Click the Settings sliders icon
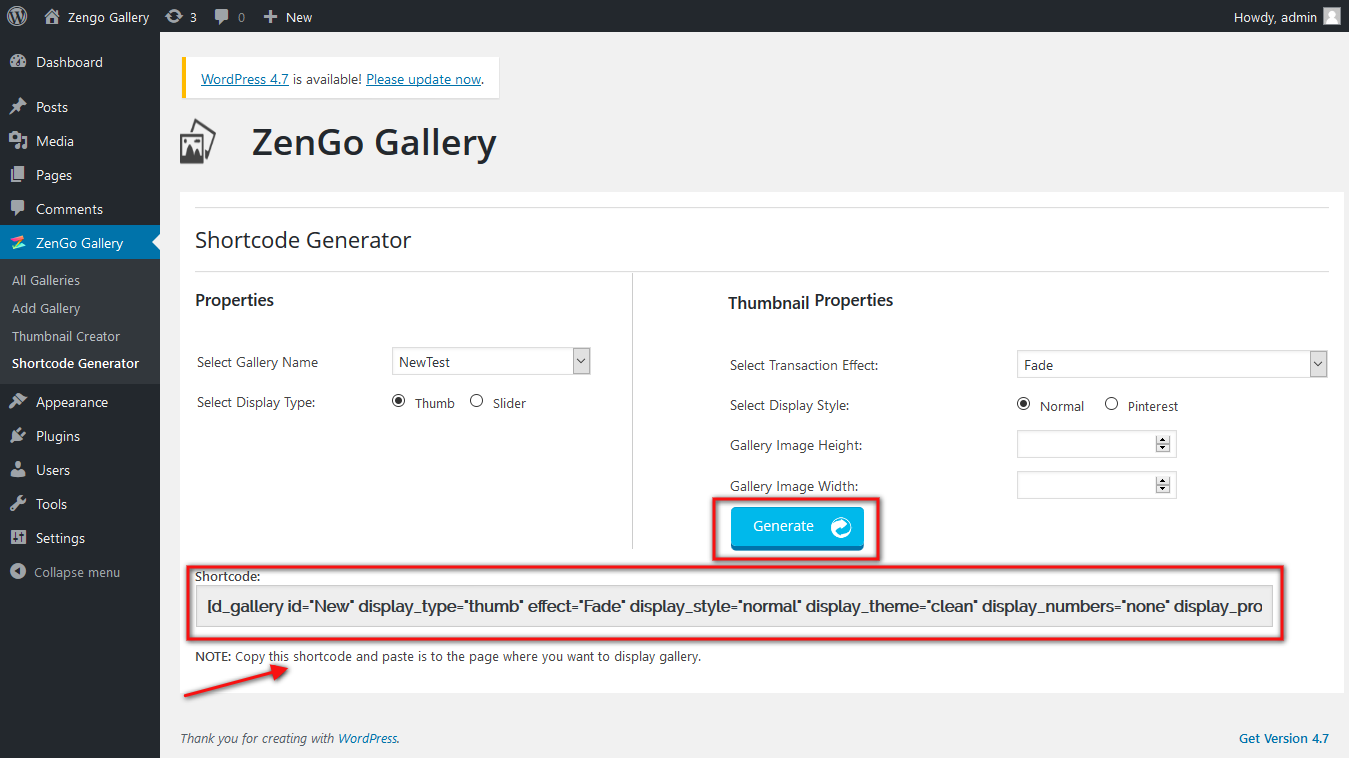1349x758 pixels. coord(18,538)
